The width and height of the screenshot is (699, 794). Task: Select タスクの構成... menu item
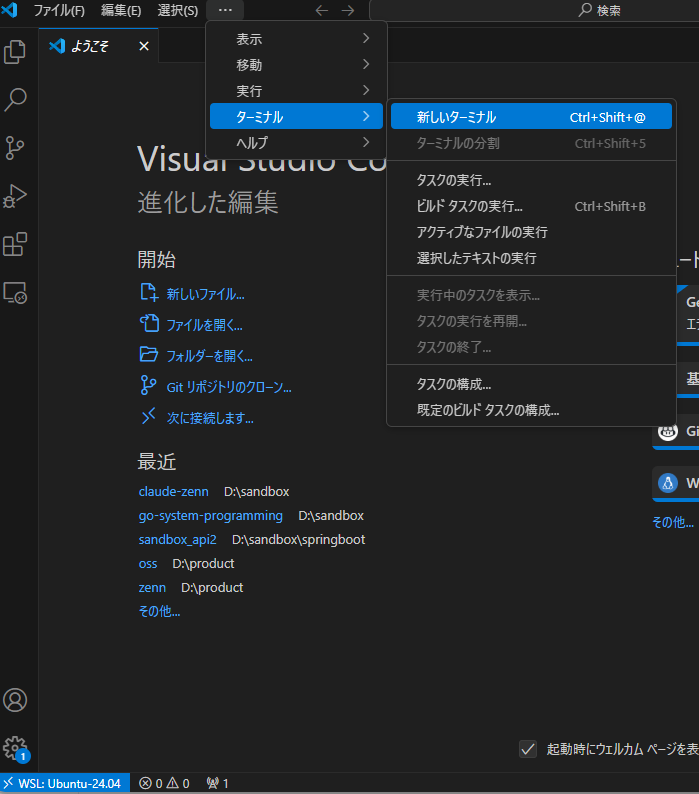click(531, 384)
